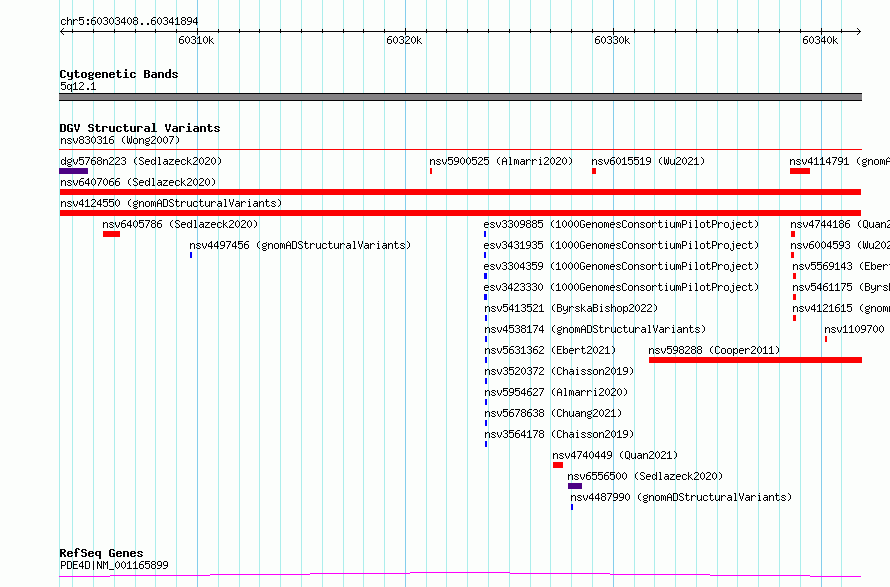Open nsv830316 (Wong2007) variant label

click(120, 140)
